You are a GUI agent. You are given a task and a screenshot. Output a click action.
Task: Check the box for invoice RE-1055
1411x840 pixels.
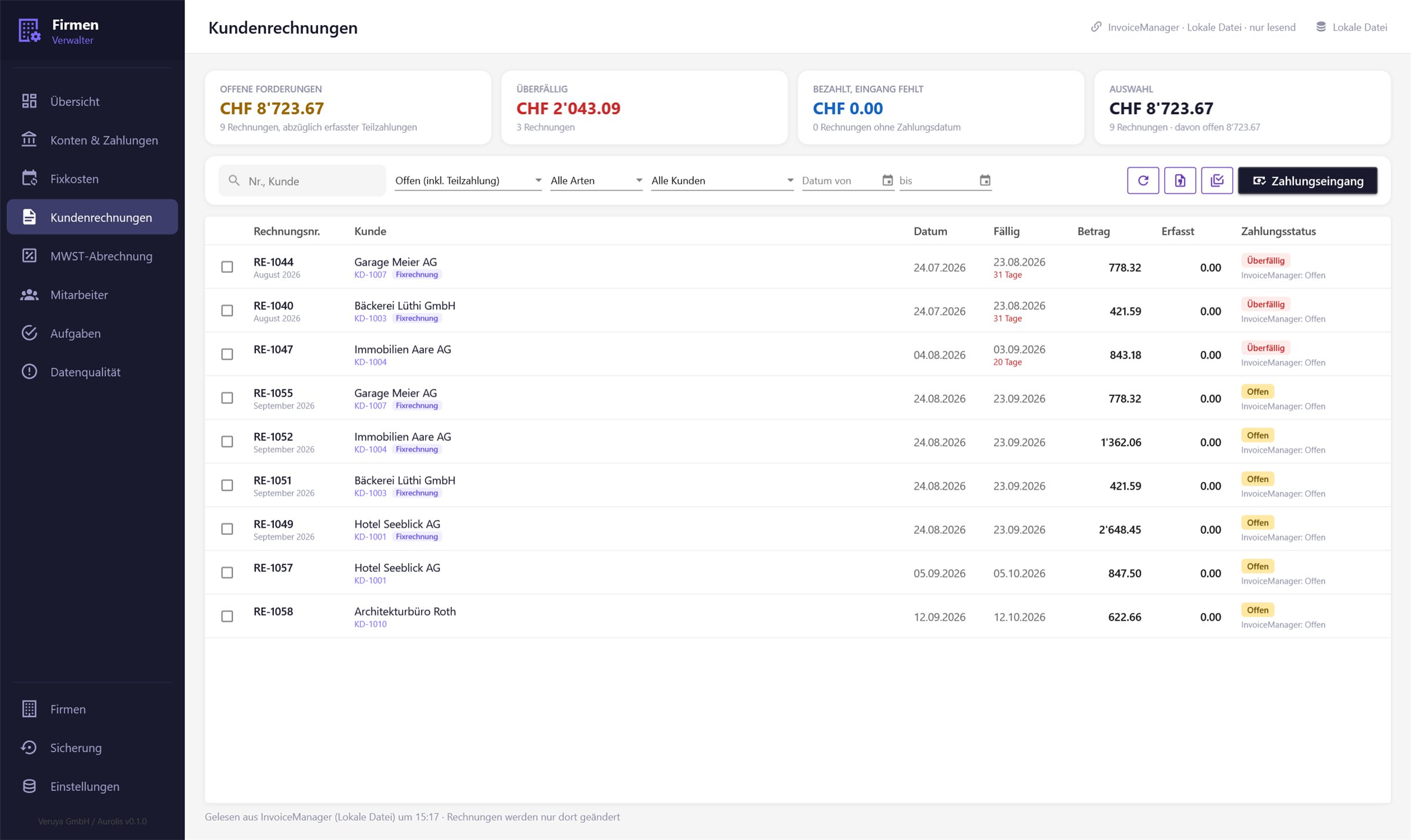[x=227, y=398]
